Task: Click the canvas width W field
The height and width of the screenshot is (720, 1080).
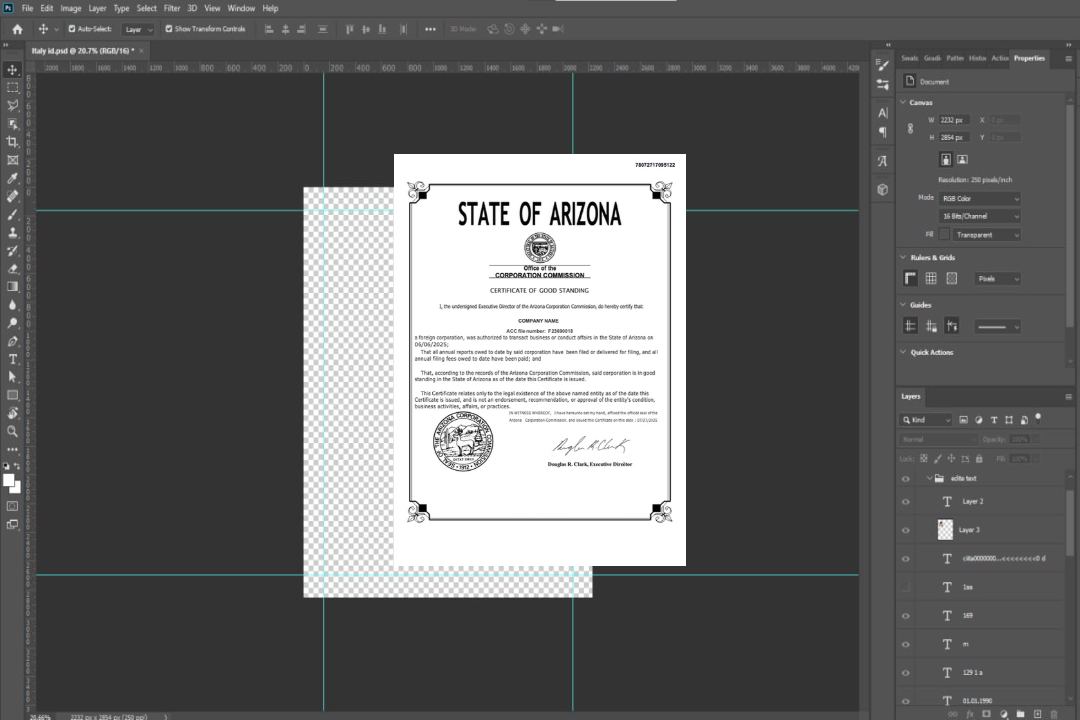Action: [x=954, y=120]
